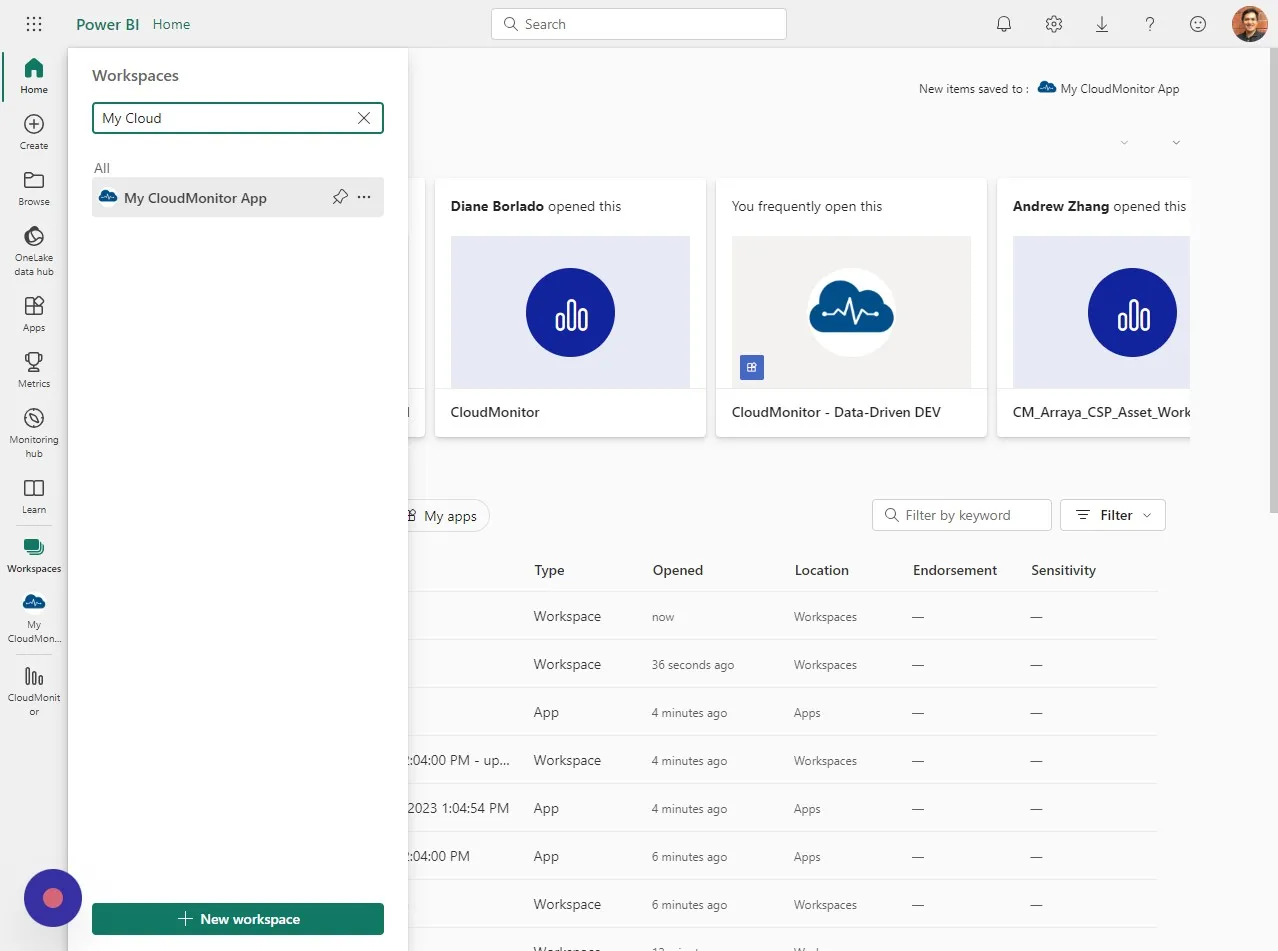Sort by Endorsement column header
1278x951 pixels.
955,570
